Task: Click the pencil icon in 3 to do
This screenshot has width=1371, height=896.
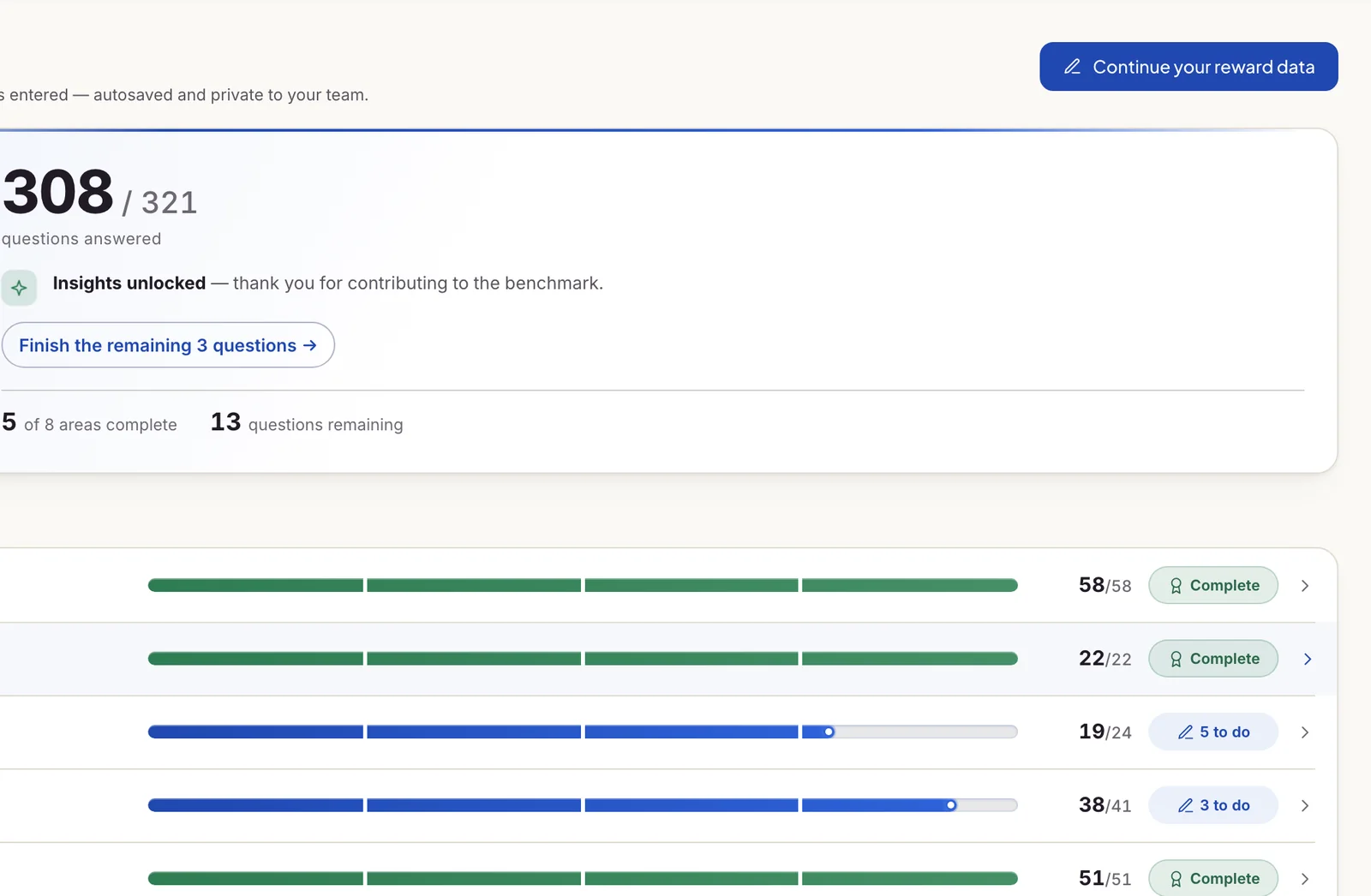Action: coord(1186,805)
